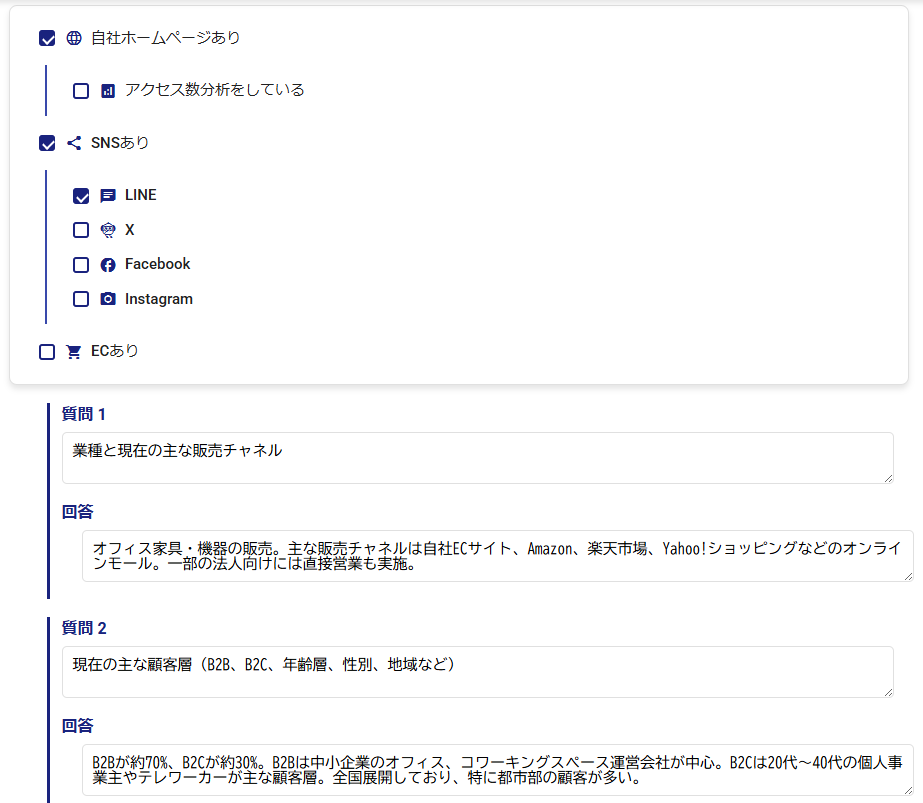Enable the アクセス数分析をしている checkbox

81,91
